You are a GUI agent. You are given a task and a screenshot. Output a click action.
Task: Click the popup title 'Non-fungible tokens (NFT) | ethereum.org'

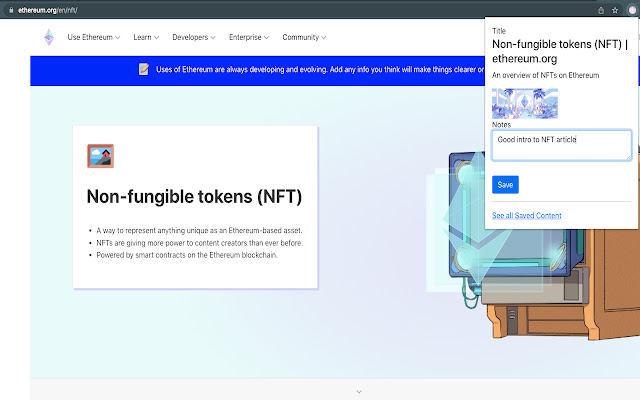tap(560, 51)
